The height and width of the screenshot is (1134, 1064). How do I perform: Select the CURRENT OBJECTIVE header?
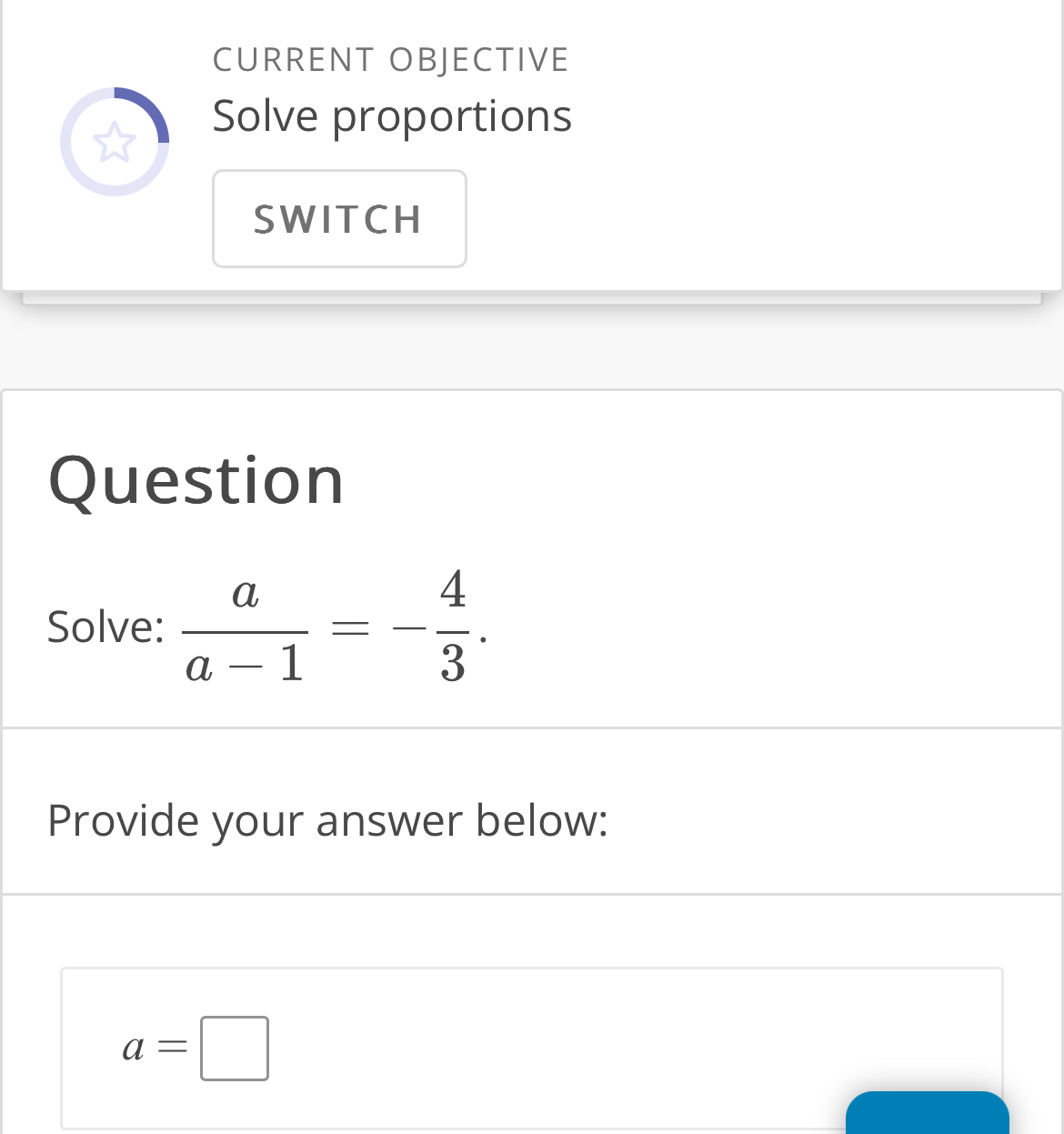[x=391, y=58]
